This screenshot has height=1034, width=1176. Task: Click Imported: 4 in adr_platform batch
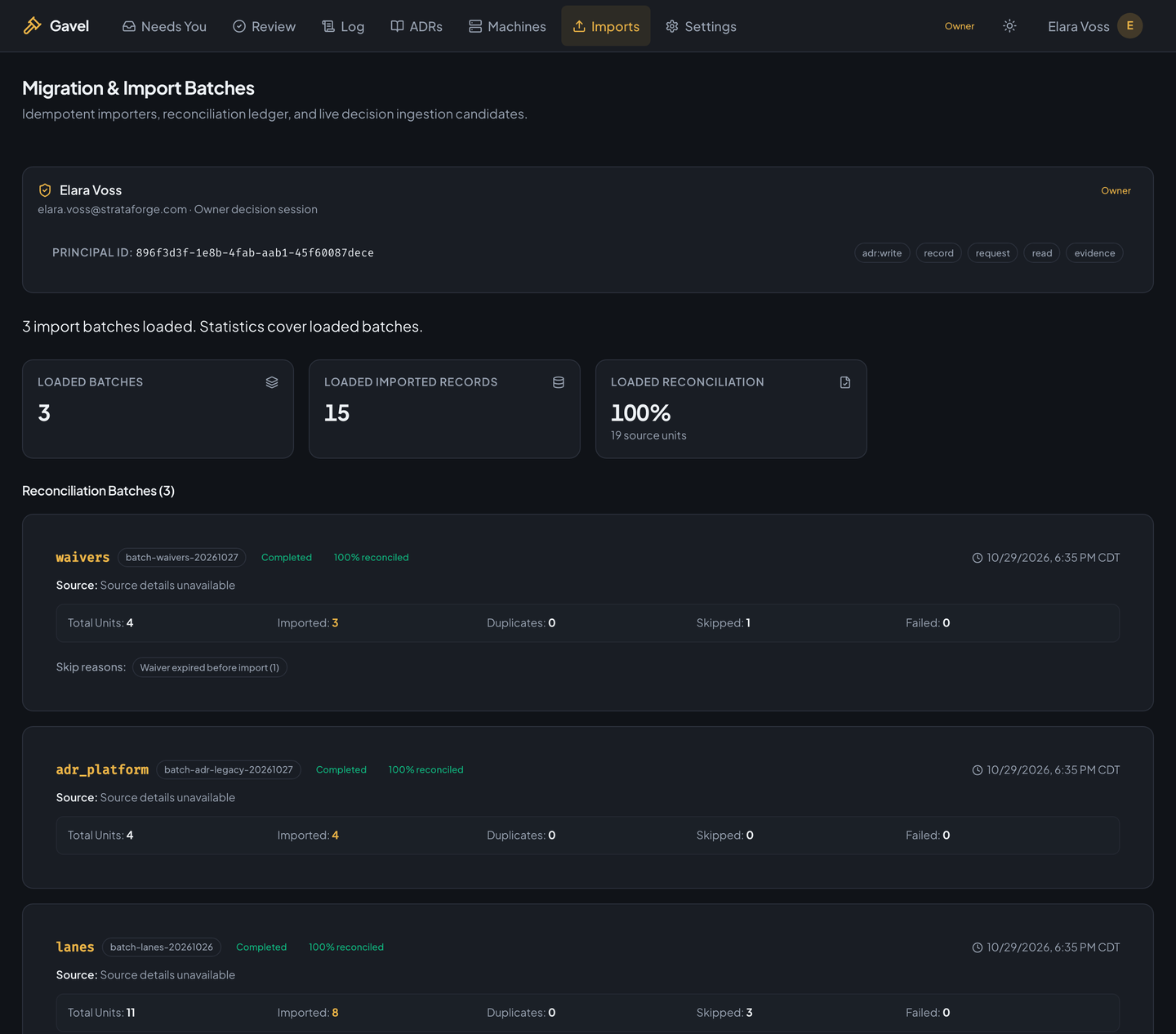(308, 836)
